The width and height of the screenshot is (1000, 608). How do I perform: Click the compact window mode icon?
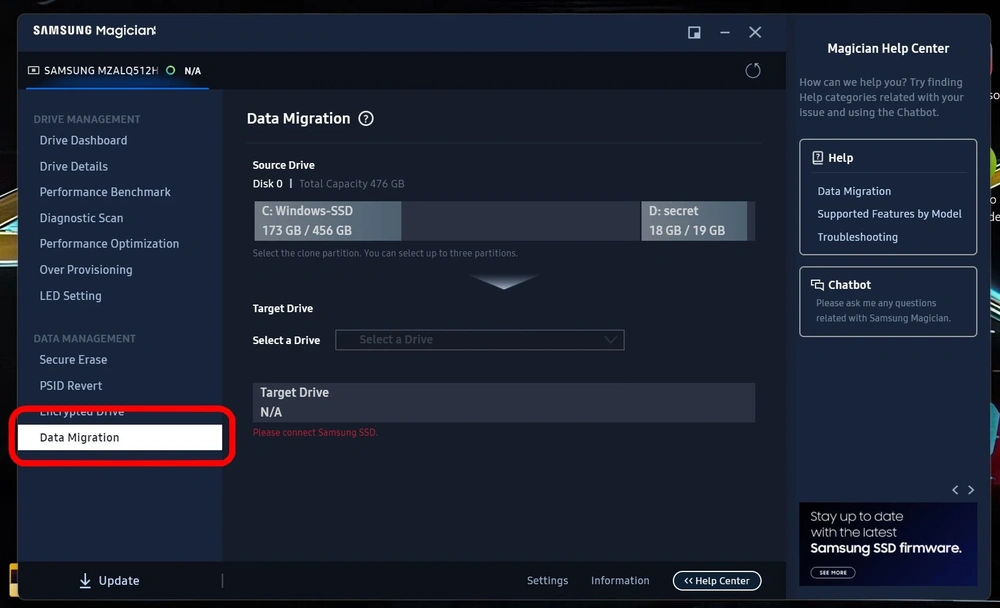694,33
